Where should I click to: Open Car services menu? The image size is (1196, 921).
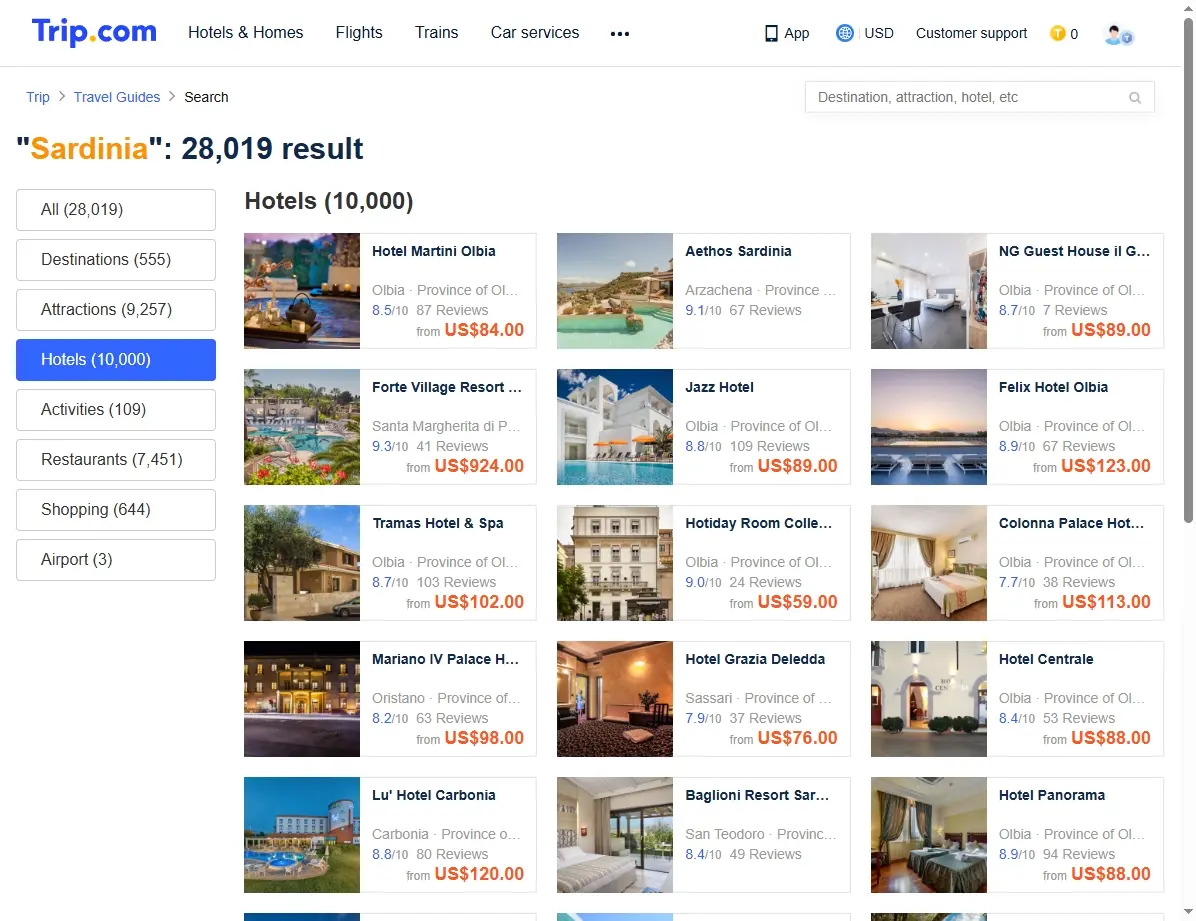(535, 32)
